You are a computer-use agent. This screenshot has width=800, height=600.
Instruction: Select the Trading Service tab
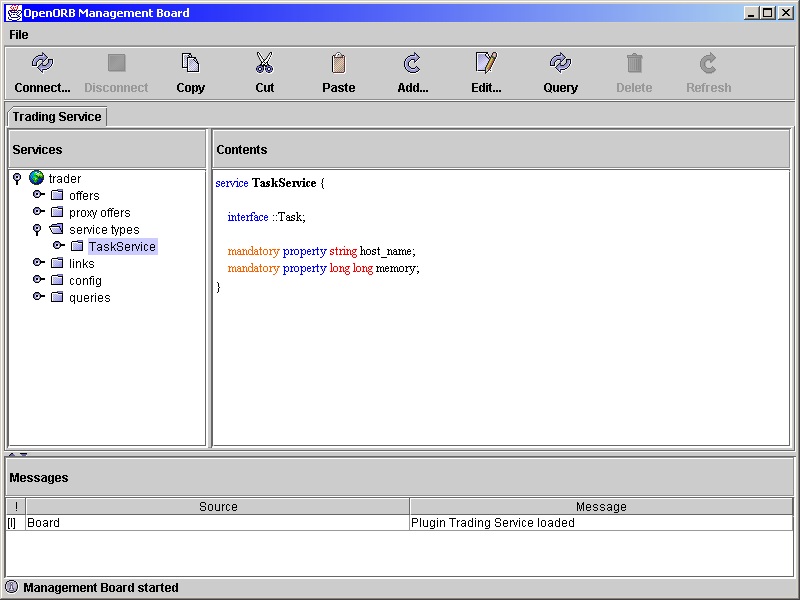57,116
